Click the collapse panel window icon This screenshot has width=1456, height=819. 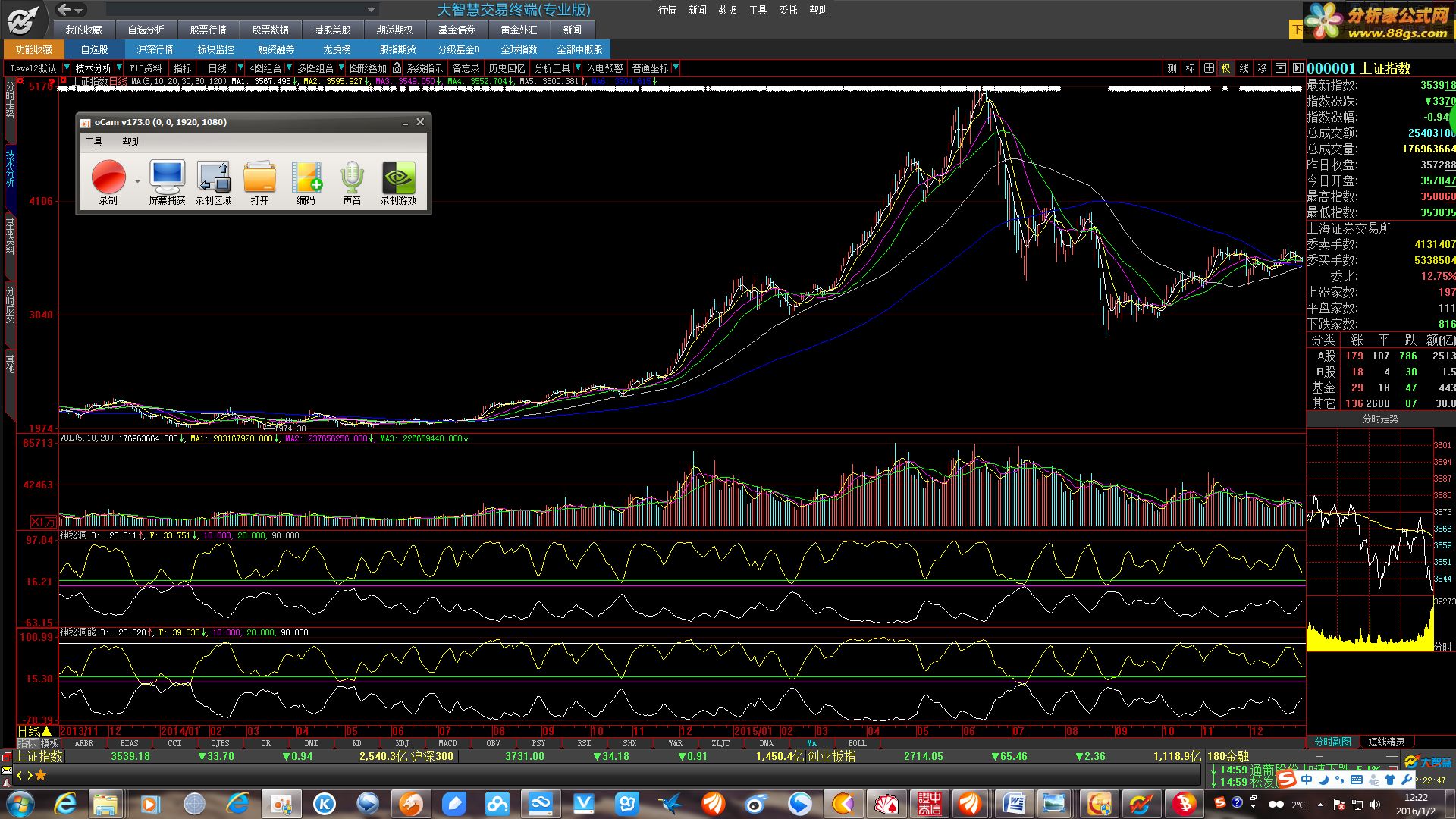pyautogui.click(x=1280, y=68)
